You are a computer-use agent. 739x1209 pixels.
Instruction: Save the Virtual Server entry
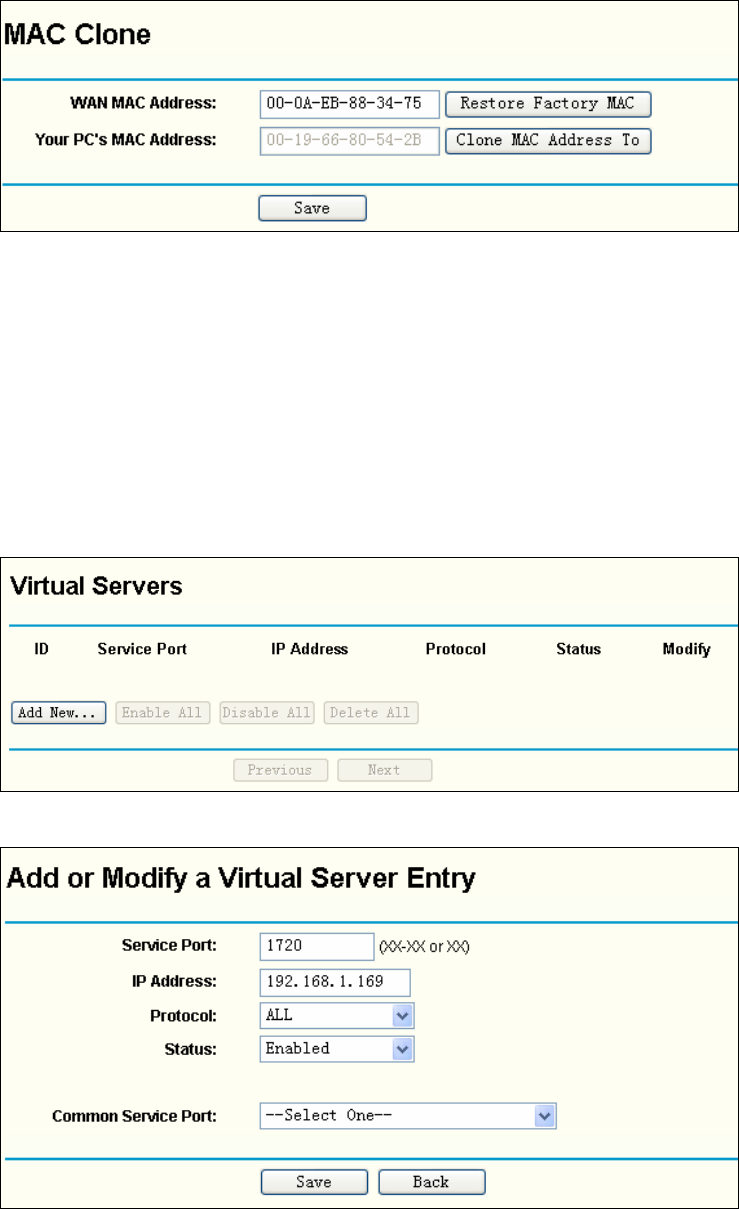(314, 1182)
